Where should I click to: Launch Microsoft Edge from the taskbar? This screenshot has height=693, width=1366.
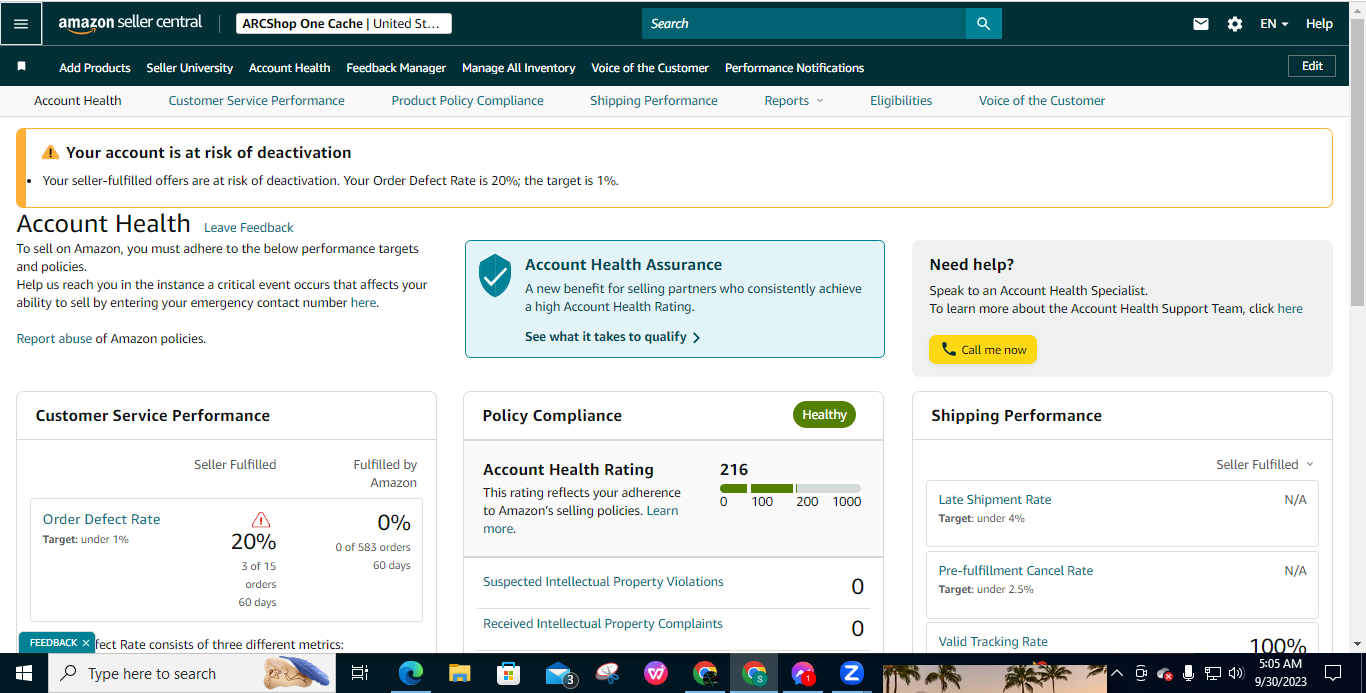411,673
